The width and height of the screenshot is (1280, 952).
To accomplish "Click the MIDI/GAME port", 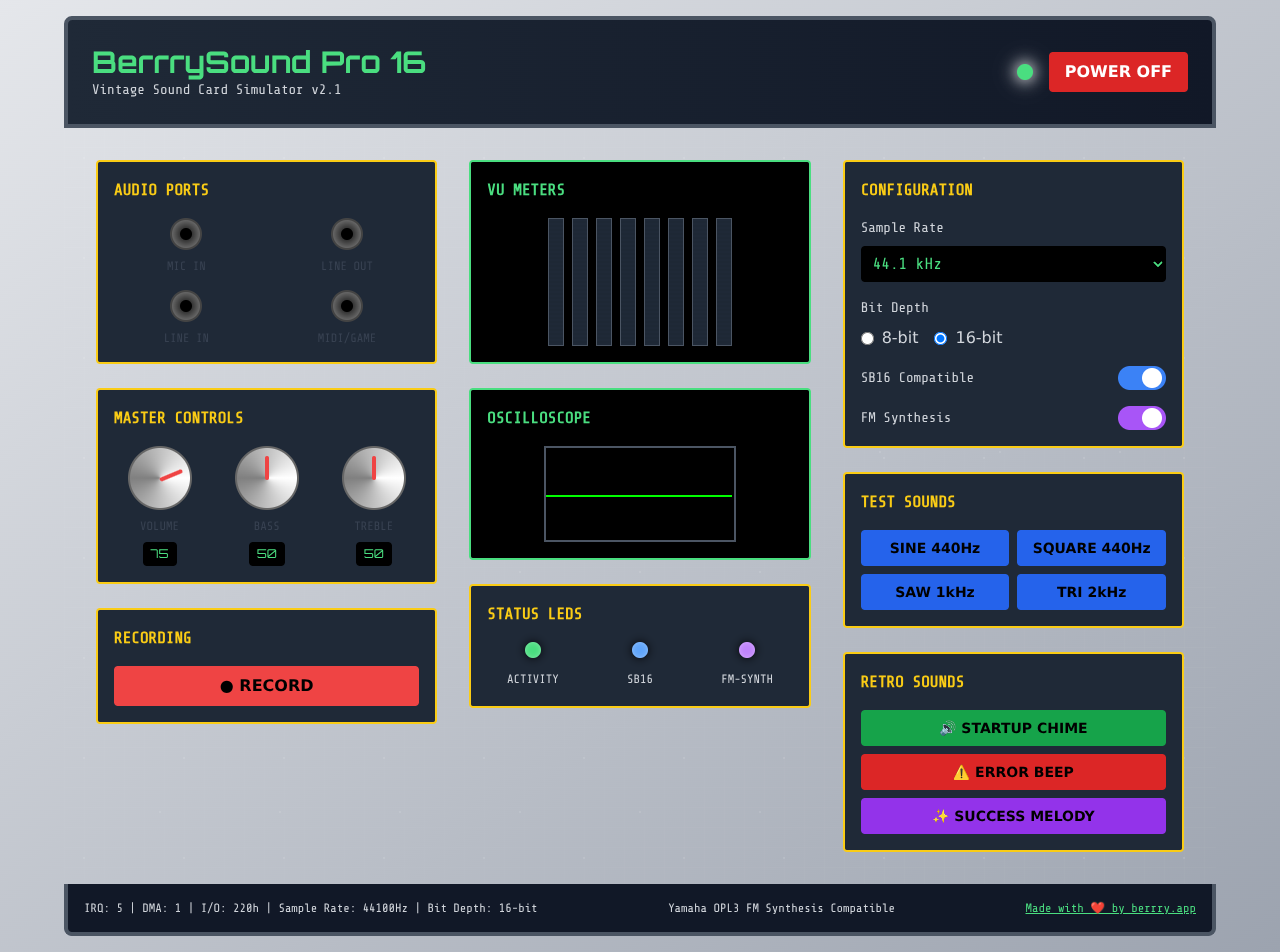I will tap(347, 305).
